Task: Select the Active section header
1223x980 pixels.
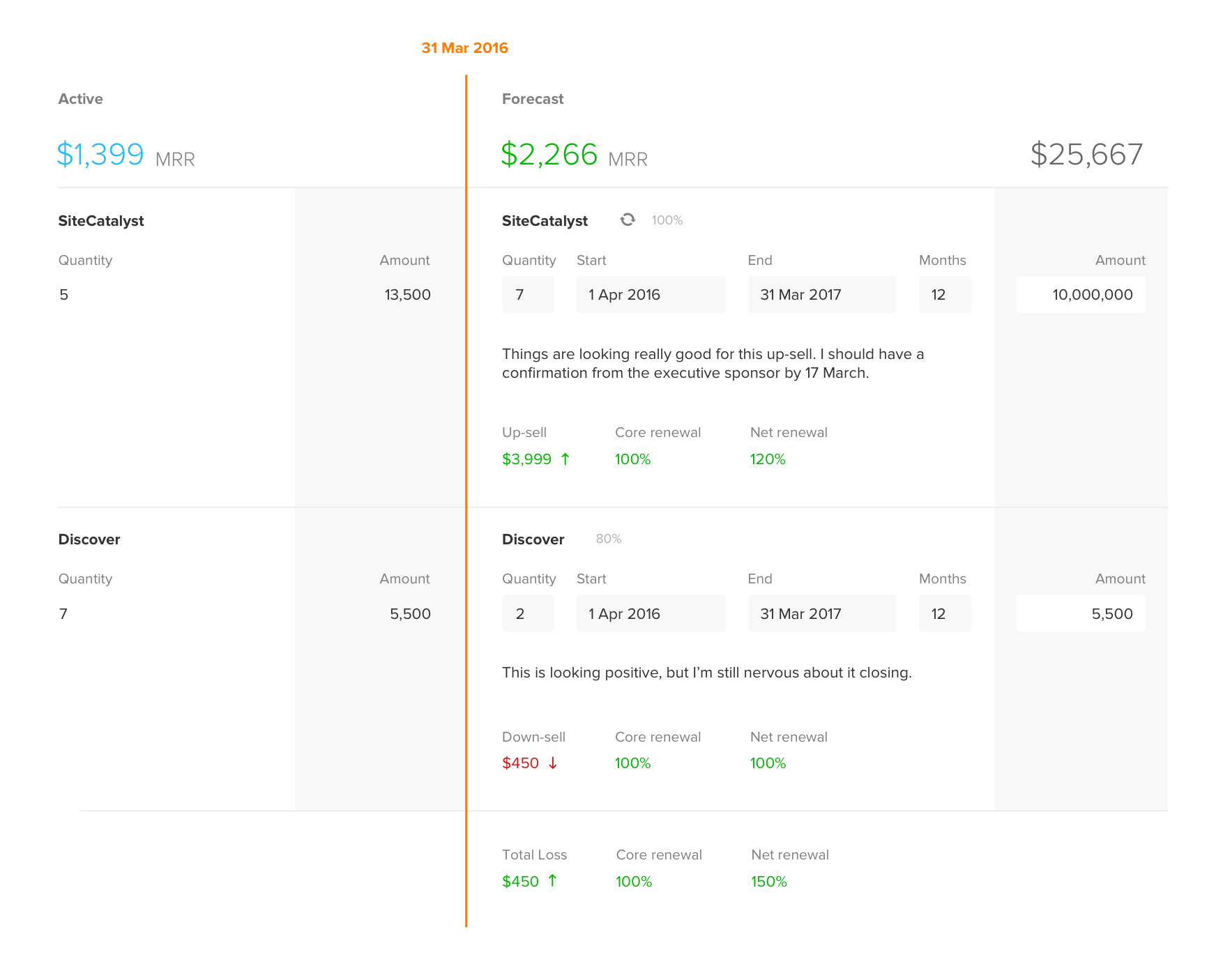Action: pos(80,98)
